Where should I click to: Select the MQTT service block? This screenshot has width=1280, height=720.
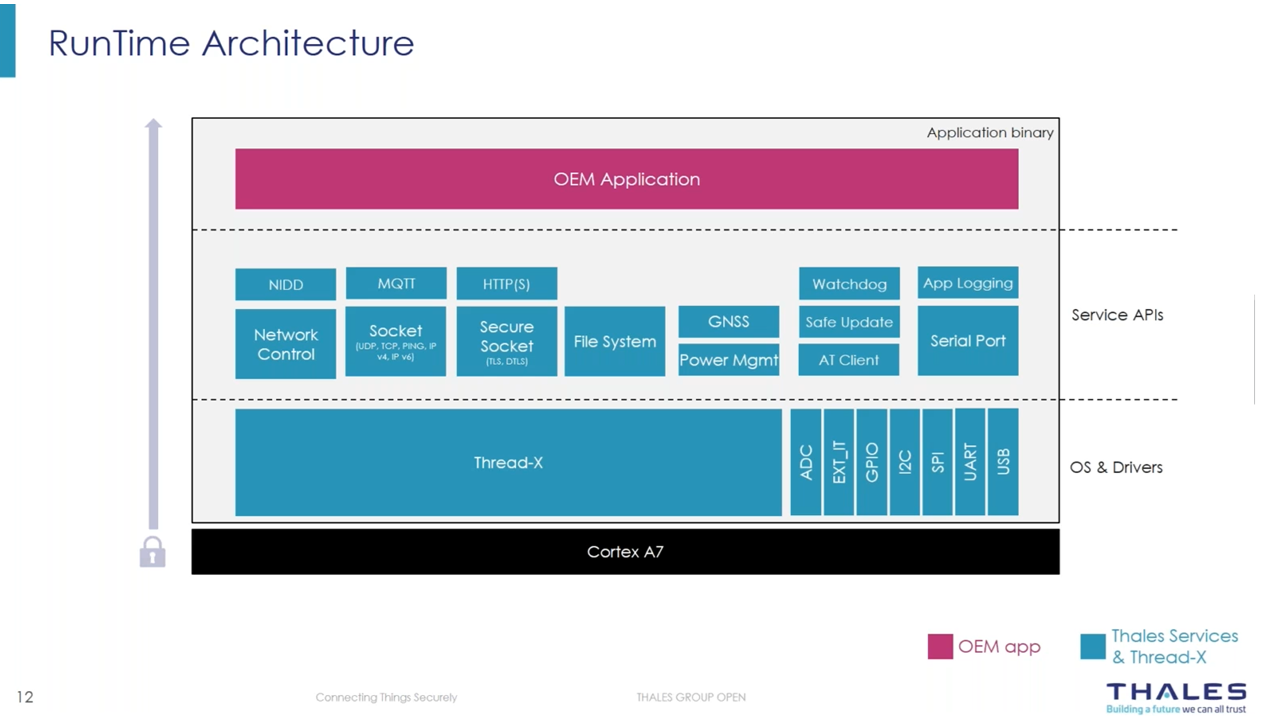(396, 283)
